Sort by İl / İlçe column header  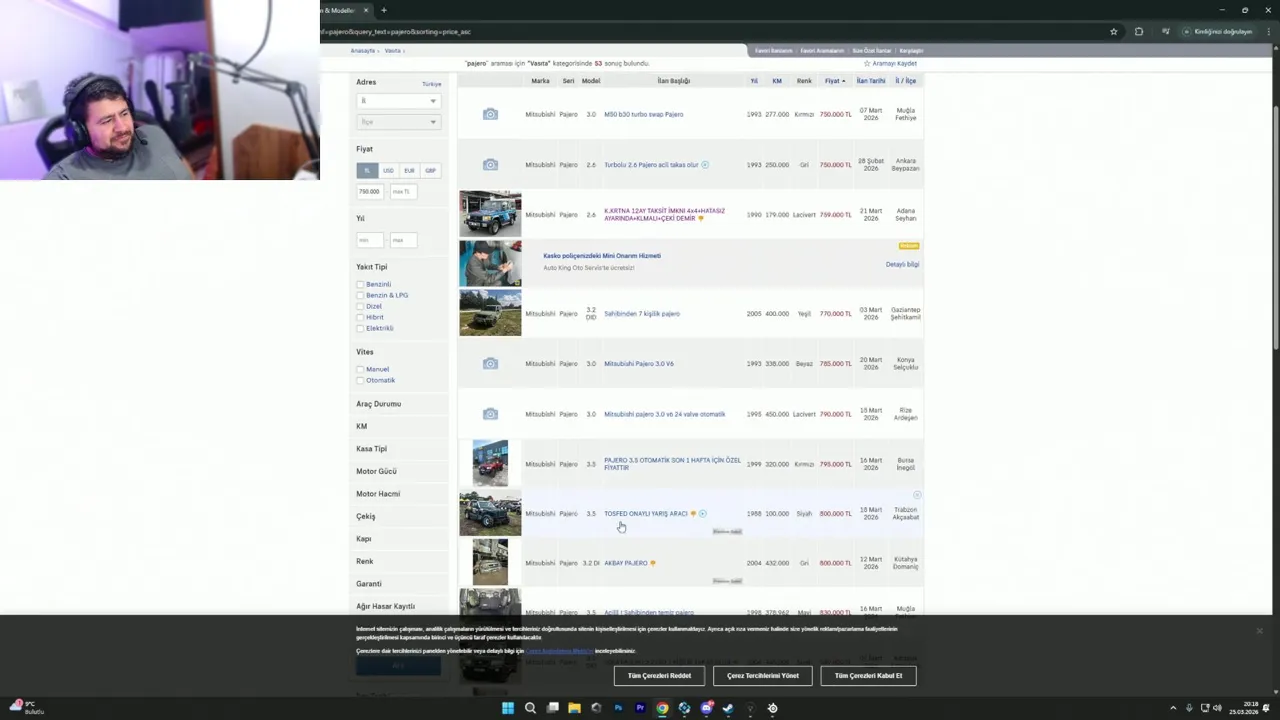(x=906, y=81)
